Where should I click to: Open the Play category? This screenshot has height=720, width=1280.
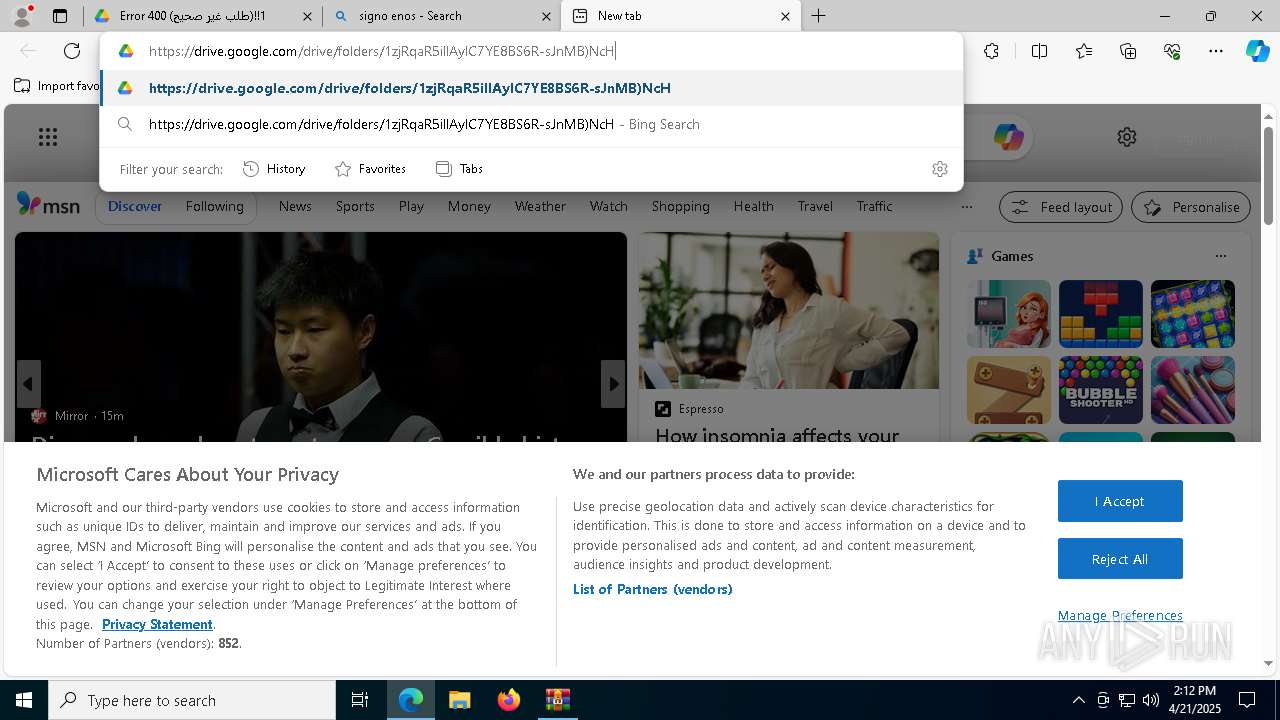(411, 206)
